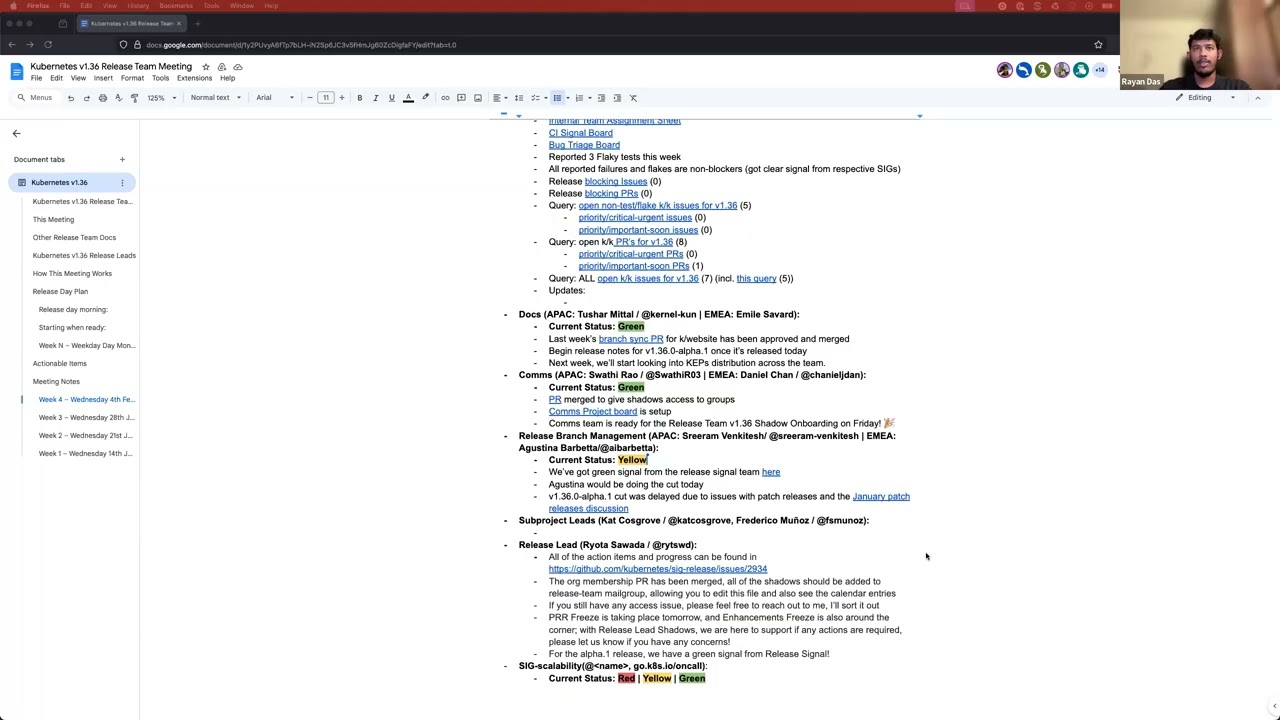The image size is (1280, 720).
Task: Toggle the checklist button
Action: pos(535,98)
